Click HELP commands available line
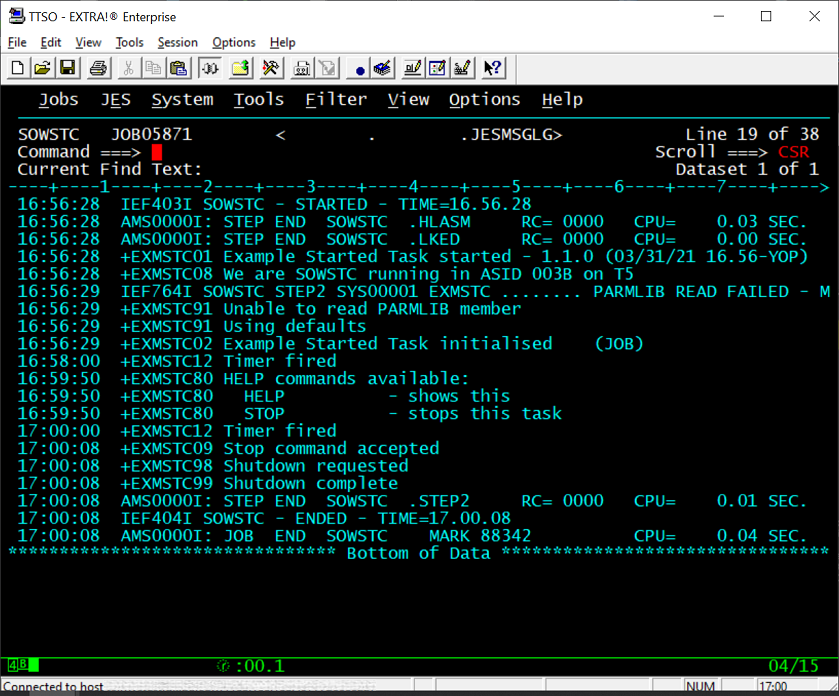This screenshot has width=839, height=696. point(243,379)
